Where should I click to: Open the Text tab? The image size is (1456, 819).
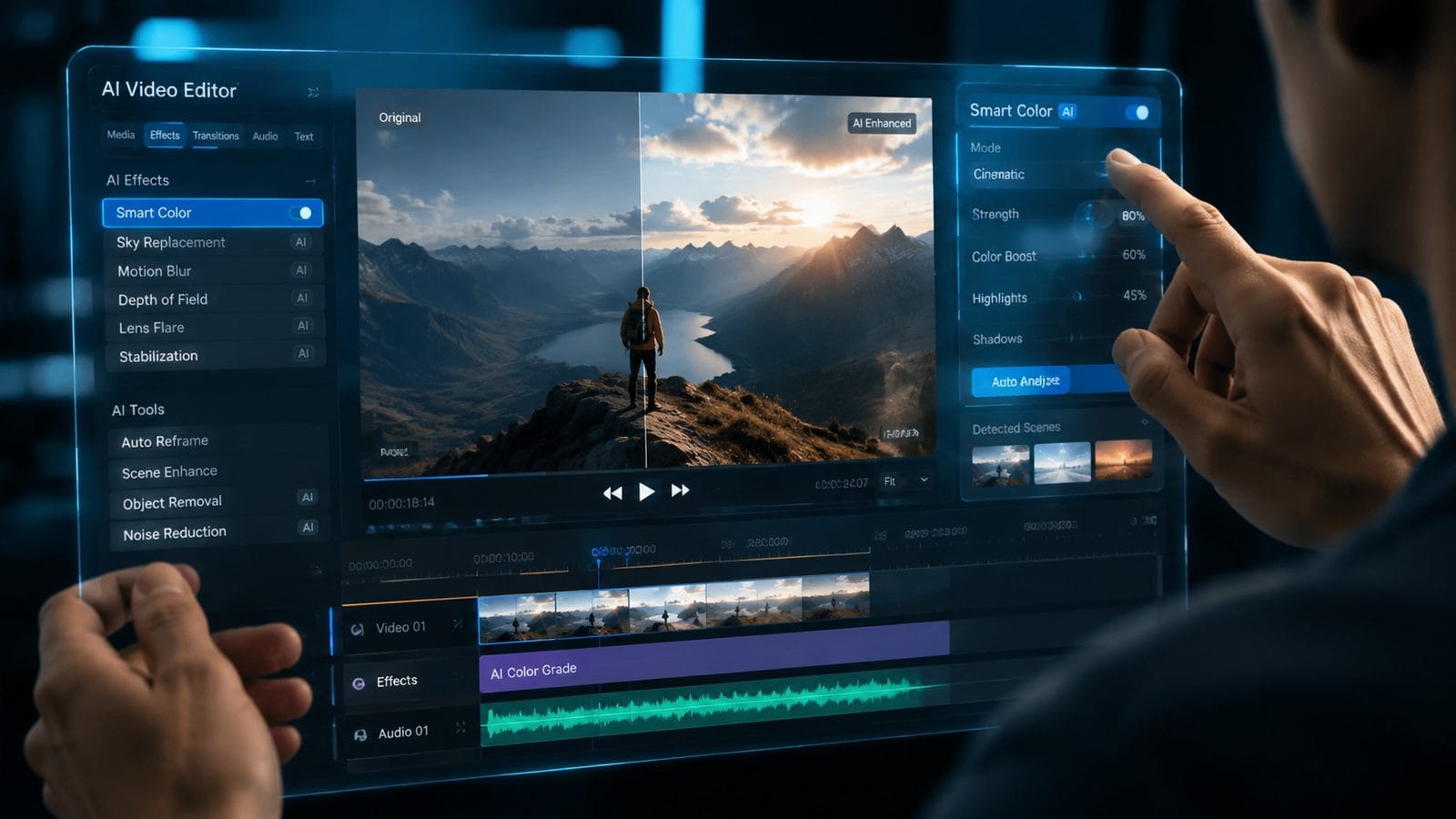tap(304, 136)
